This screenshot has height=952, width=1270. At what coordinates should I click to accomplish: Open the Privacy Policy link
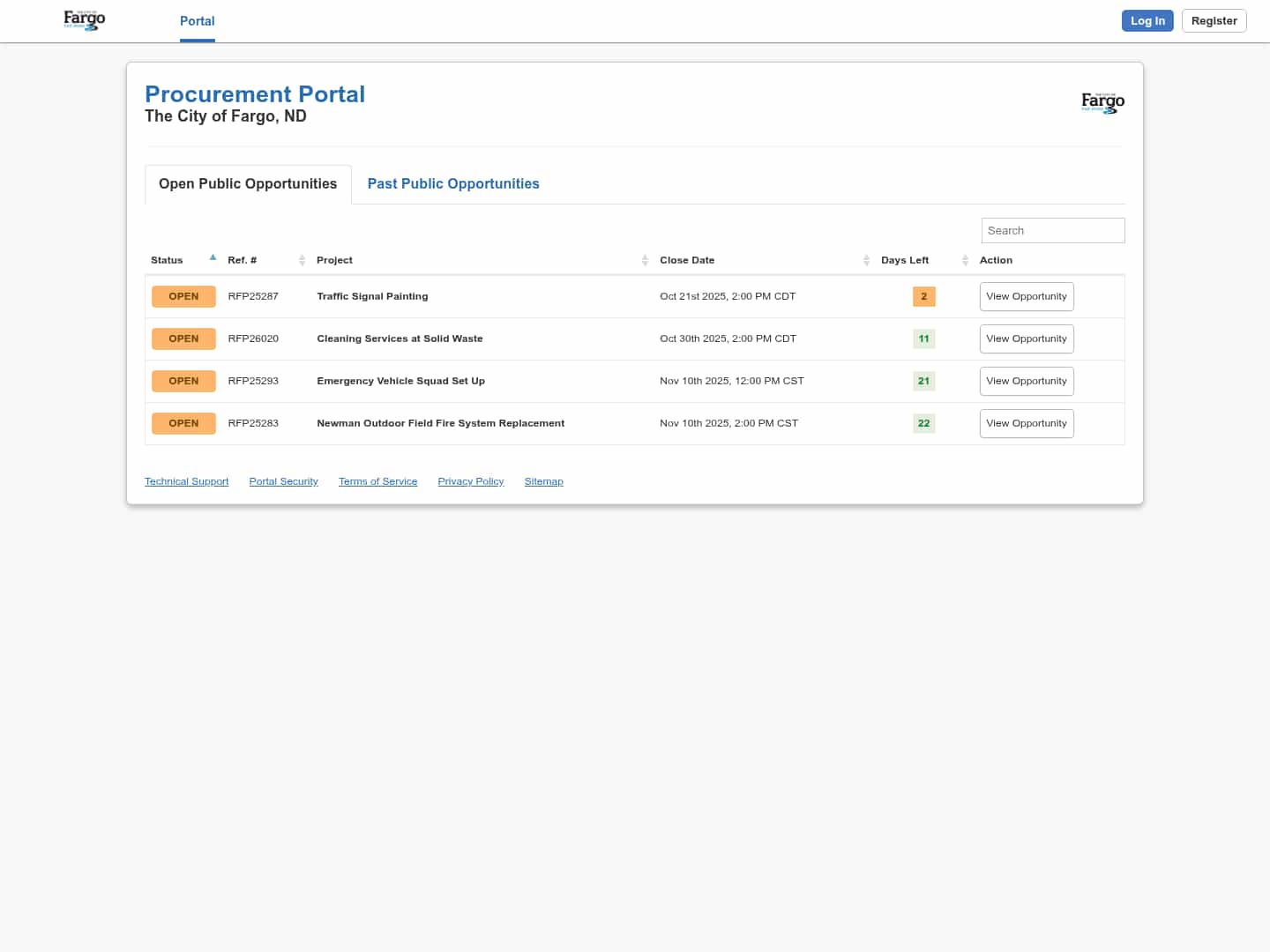tap(470, 481)
